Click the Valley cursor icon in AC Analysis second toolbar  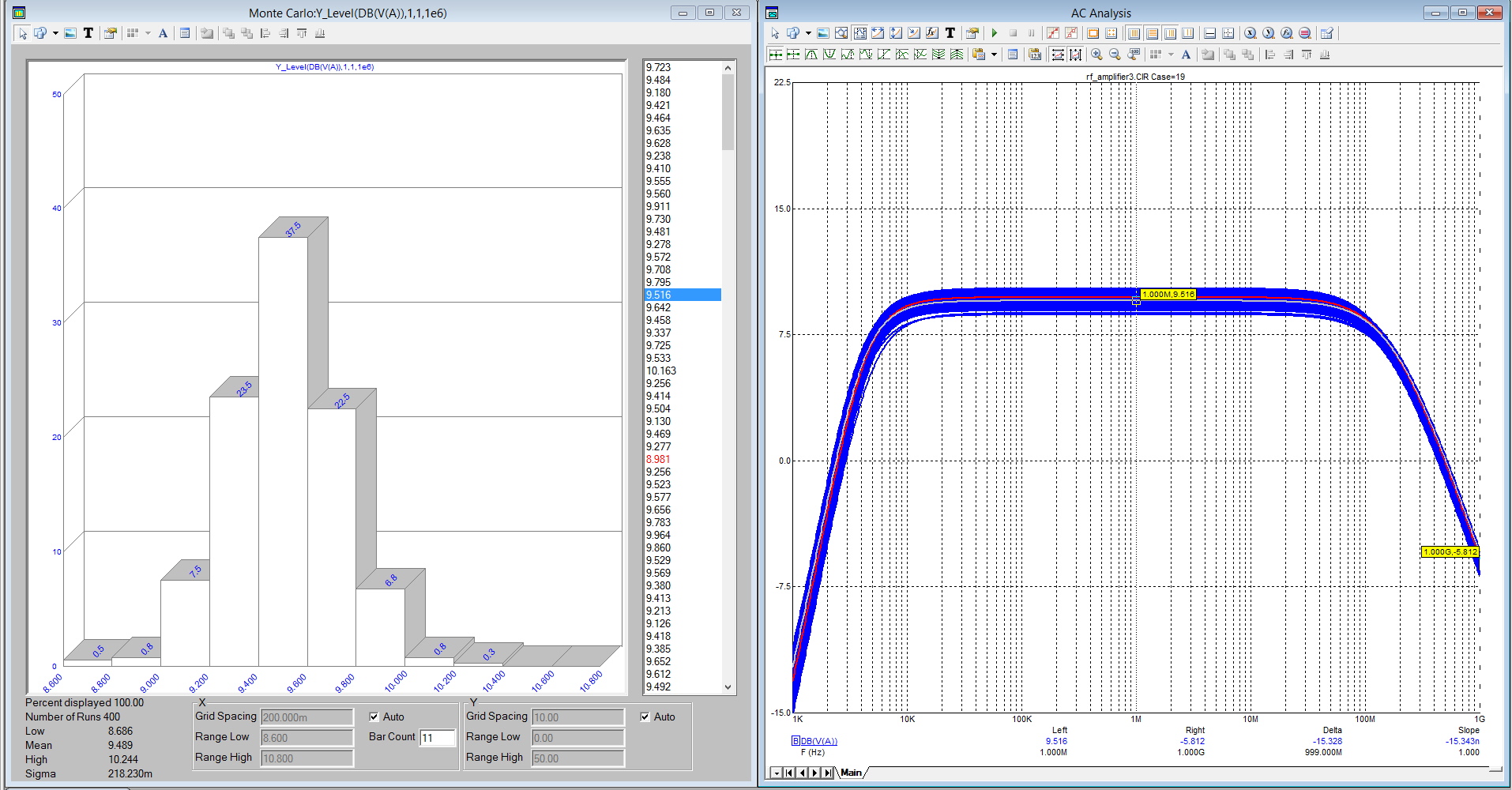click(x=829, y=55)
